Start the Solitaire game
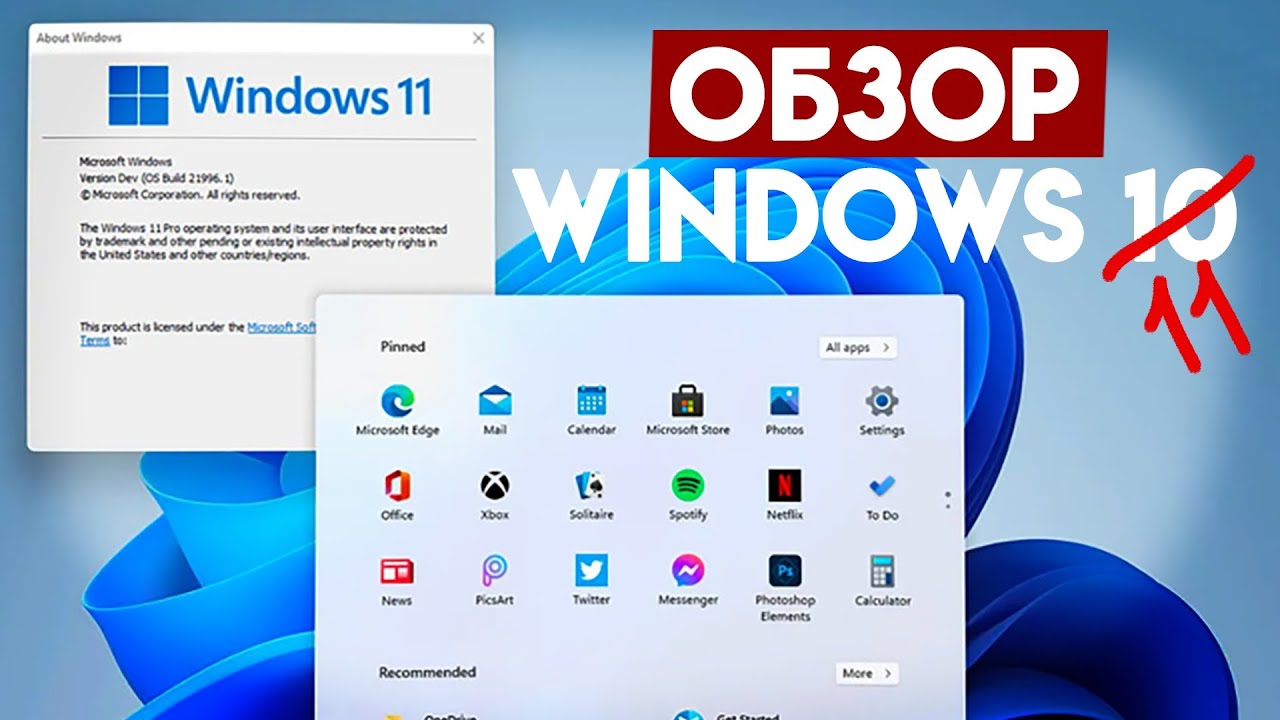Screen dimensions: 1280x720 (591, 496)
